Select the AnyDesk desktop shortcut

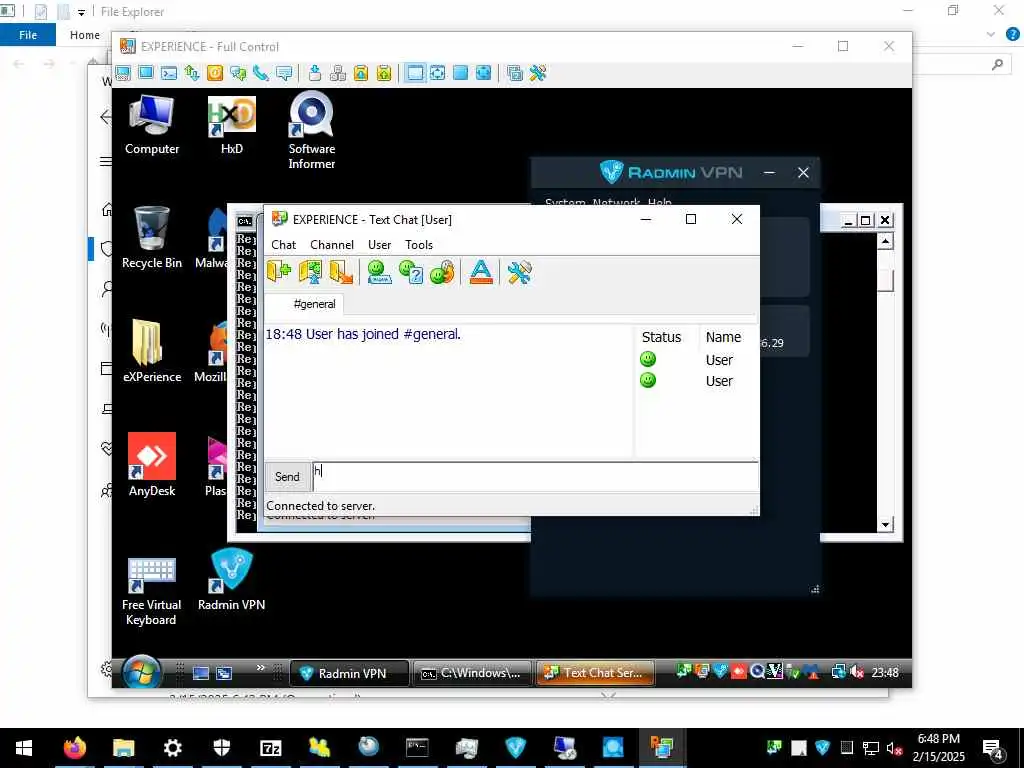click(x=152, y=465)
